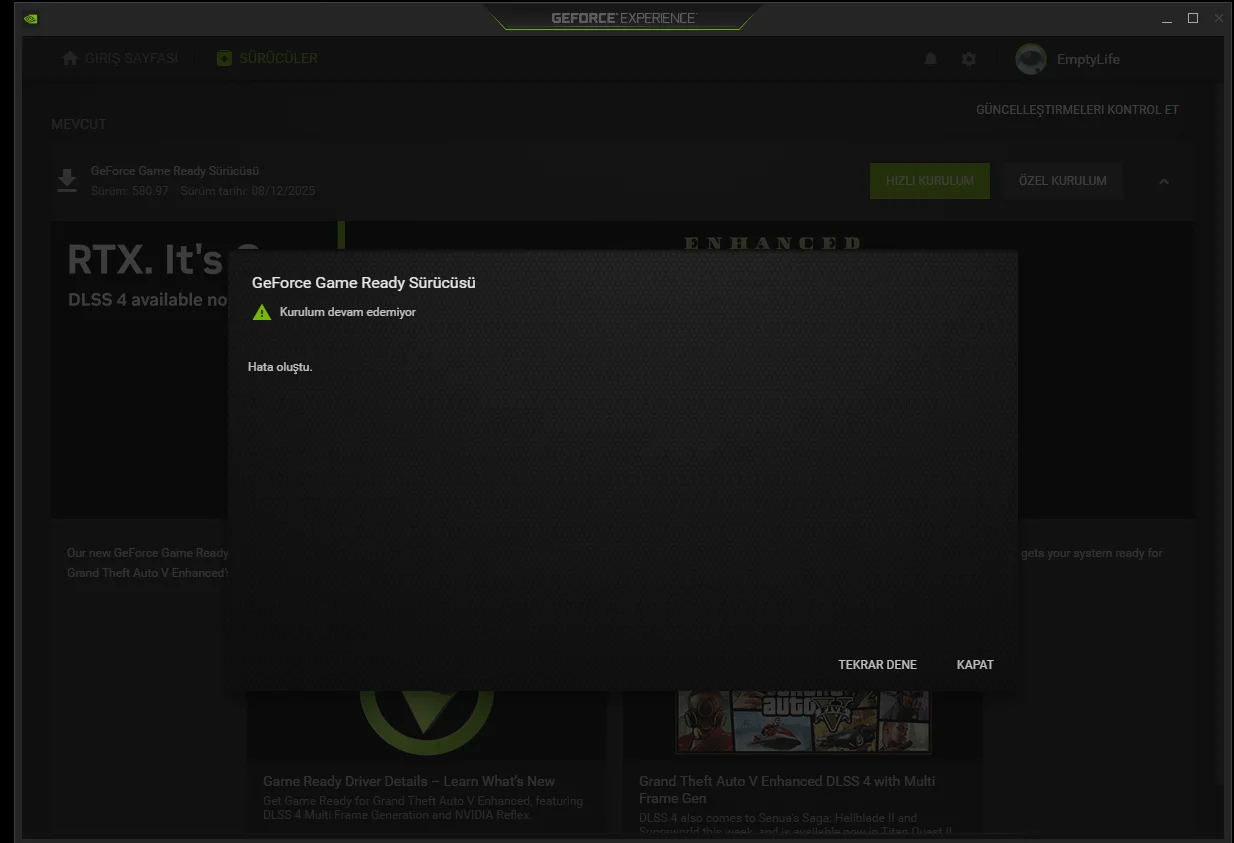Click the NVIDIA logo in title bar
Screen dimensions: 1234x843
(x=31, y=18)
